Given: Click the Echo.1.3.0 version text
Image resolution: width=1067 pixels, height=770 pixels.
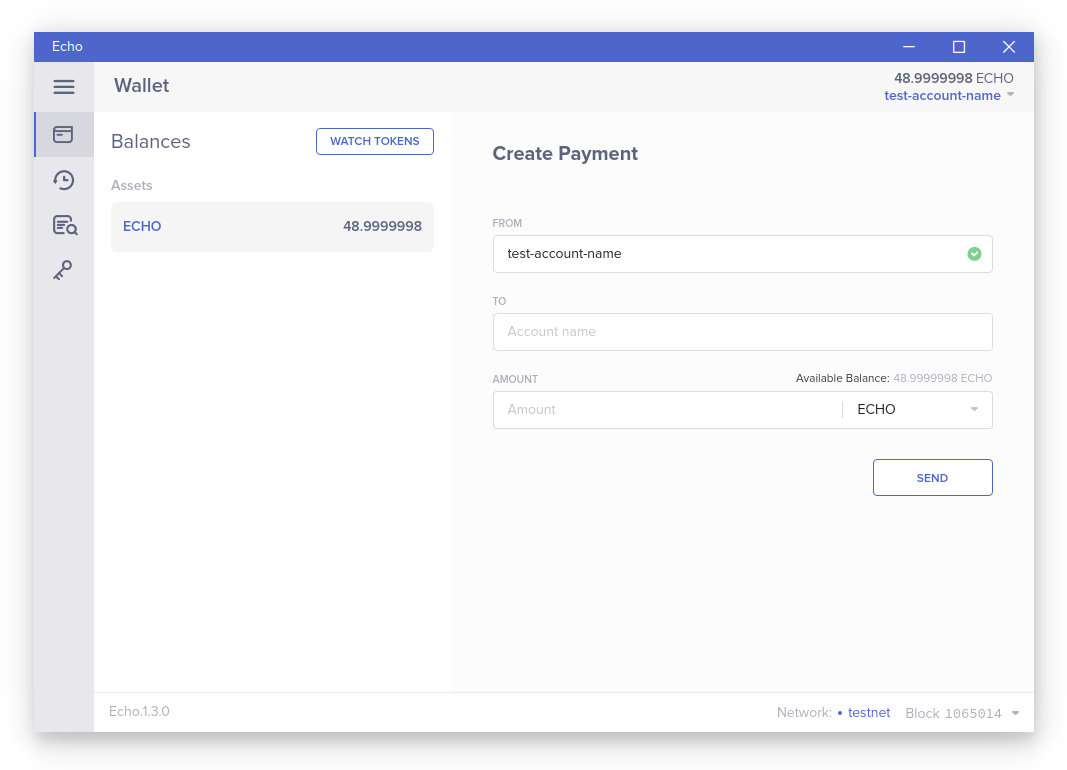Looking at the screenshot, I should [139, 712].
